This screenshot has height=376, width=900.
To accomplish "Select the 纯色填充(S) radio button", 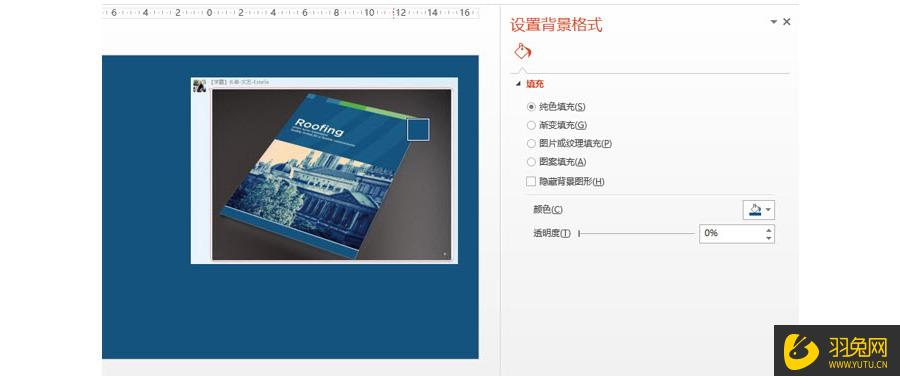I will [x=531, y=107].
